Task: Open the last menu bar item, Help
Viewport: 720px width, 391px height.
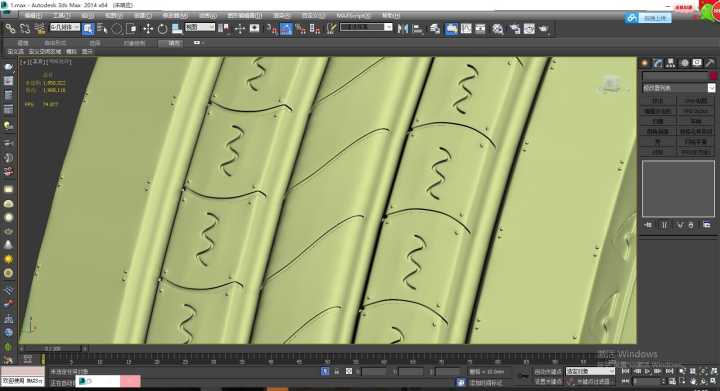Action: coord(391,16)
